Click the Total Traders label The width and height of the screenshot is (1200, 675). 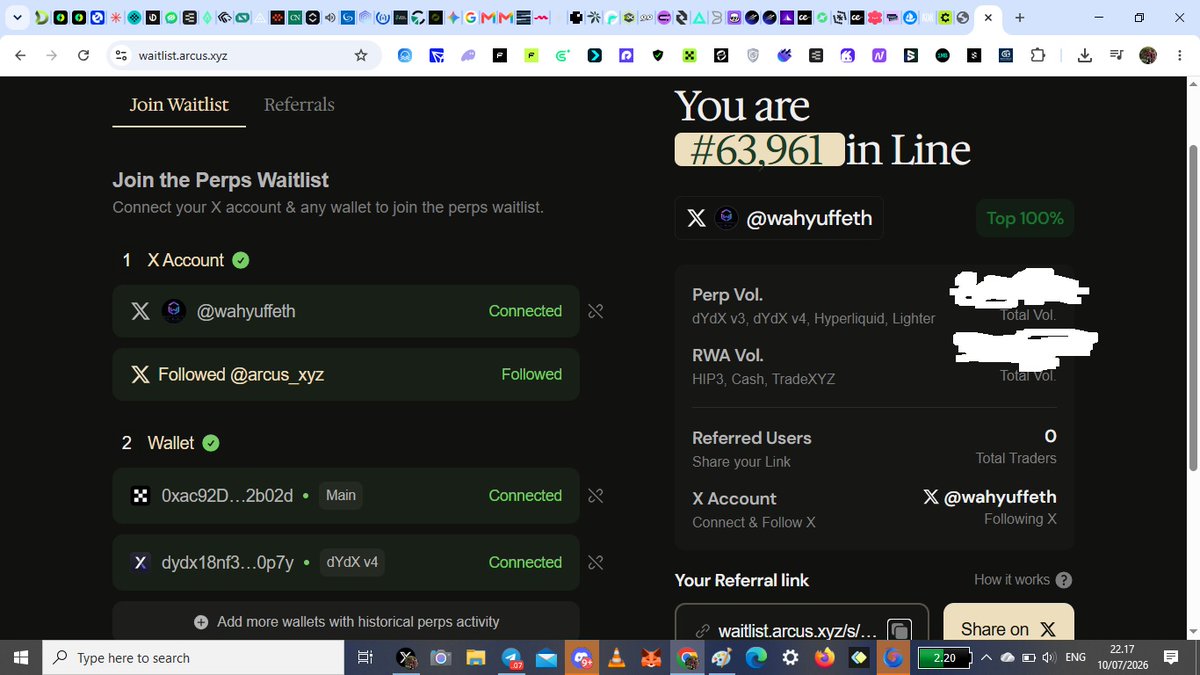coord(1016,458)
